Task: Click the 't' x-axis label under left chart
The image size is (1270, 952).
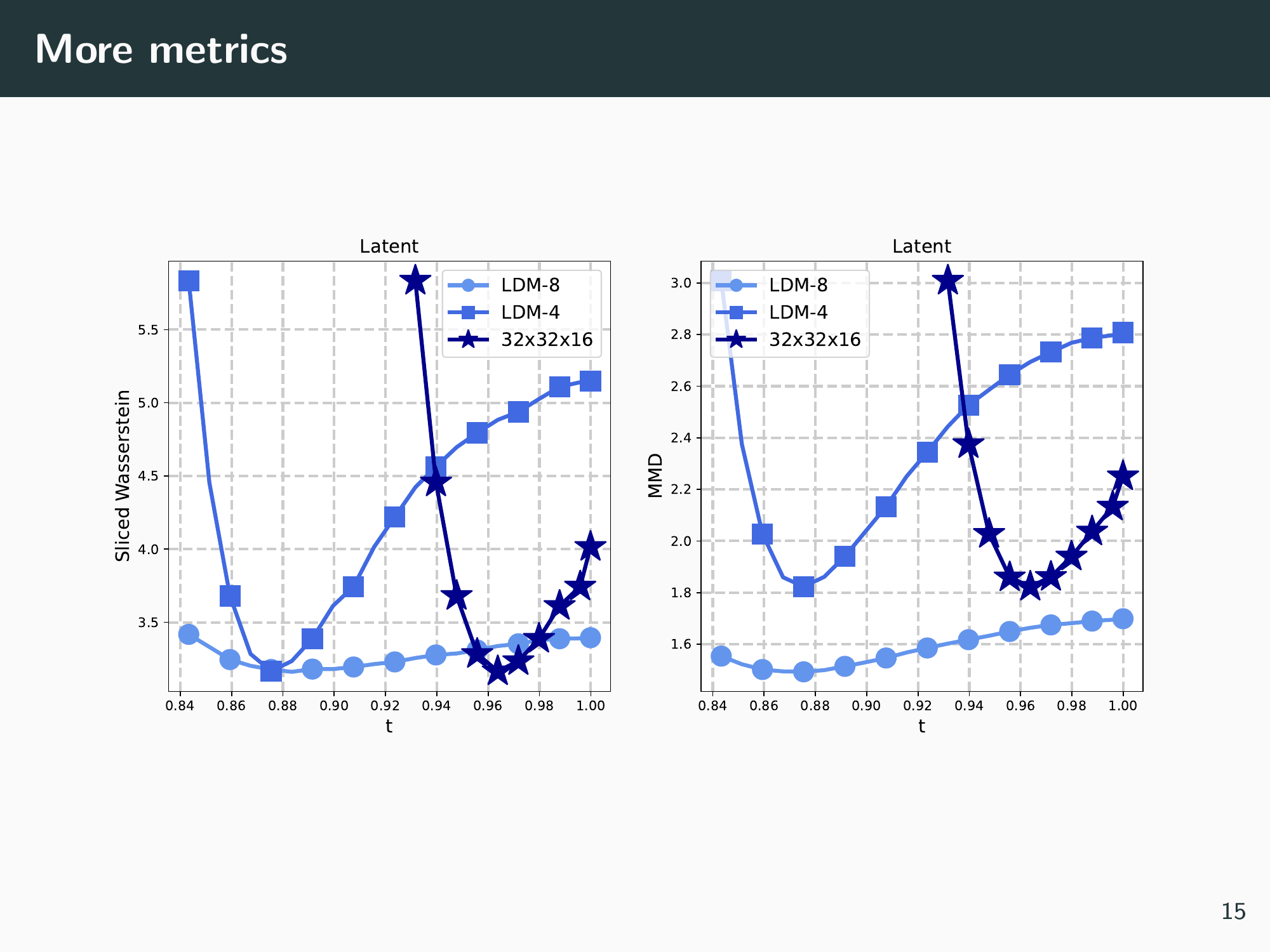Action: [389, 725]
